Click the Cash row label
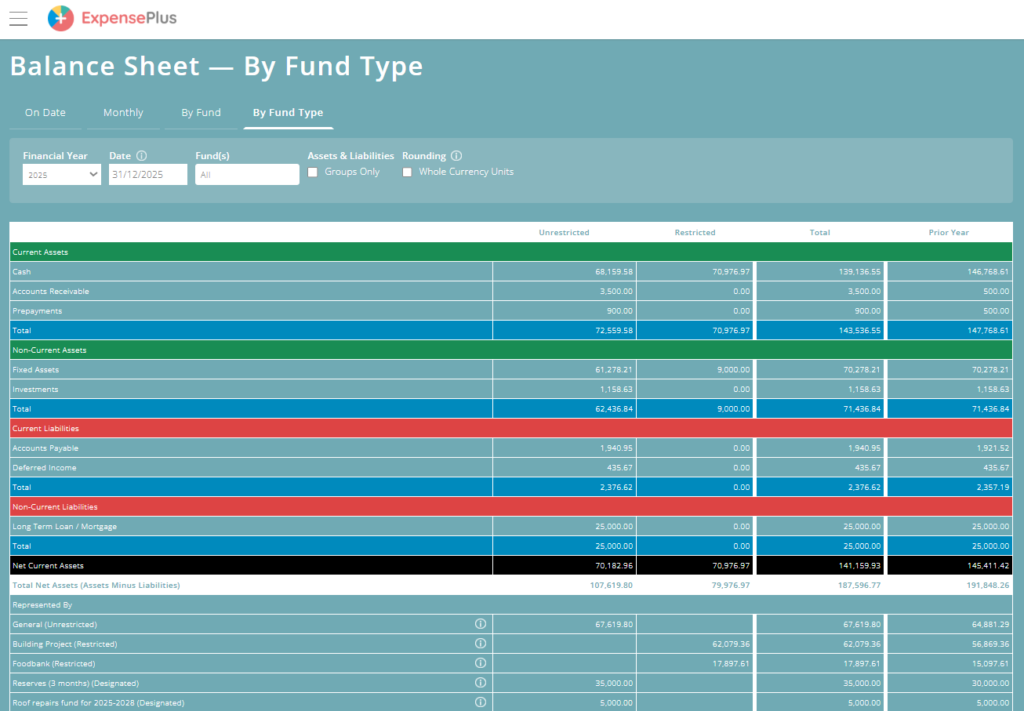The image size is (1024, 711). coord(22,272)
